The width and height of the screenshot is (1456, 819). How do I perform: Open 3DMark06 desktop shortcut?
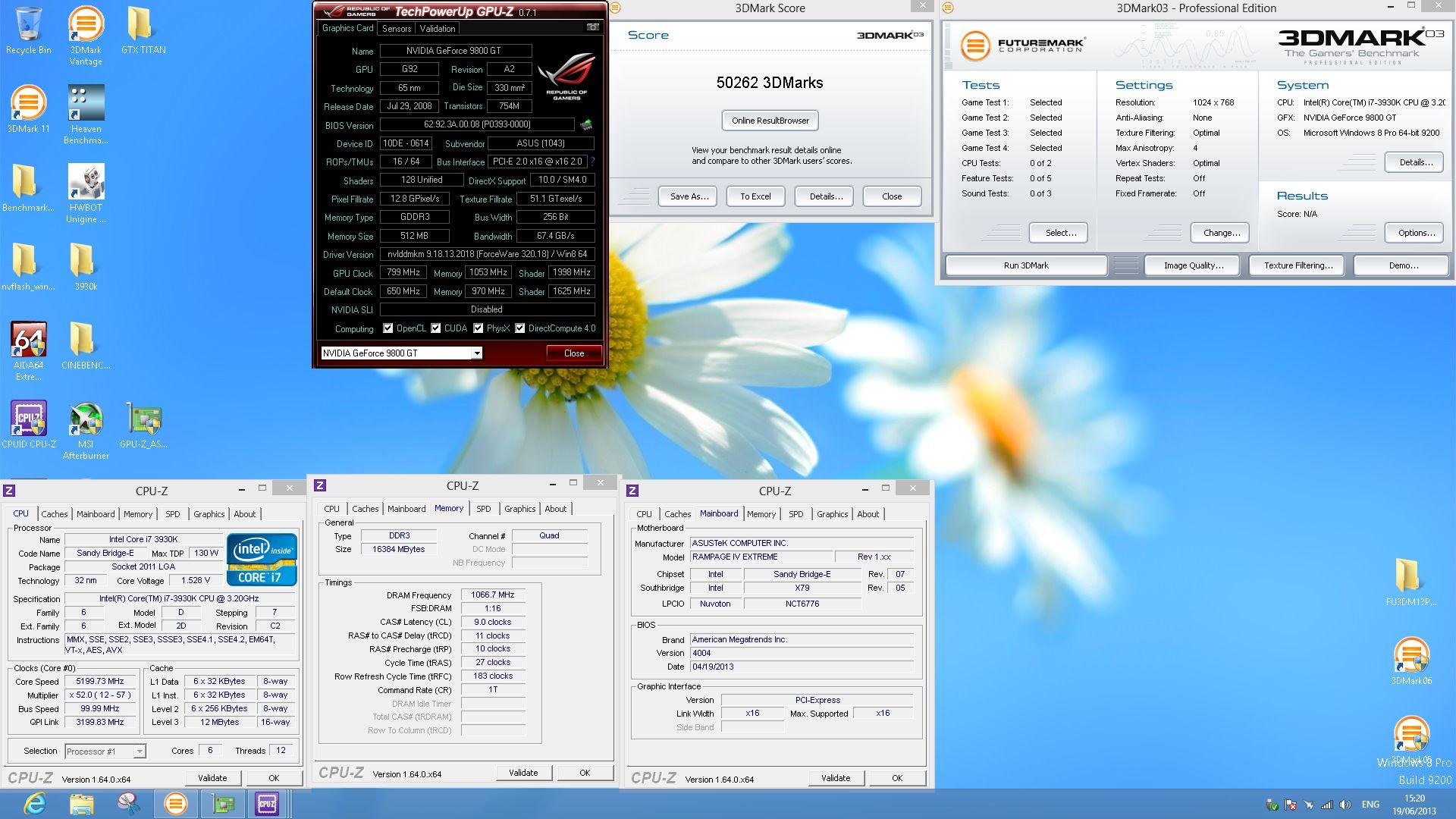(x=1410, y=661)
